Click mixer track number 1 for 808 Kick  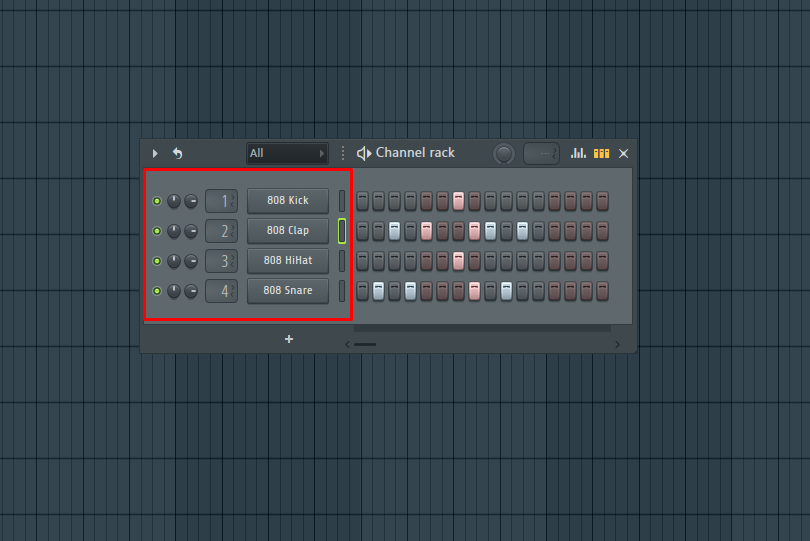click(x=222, y=201)
